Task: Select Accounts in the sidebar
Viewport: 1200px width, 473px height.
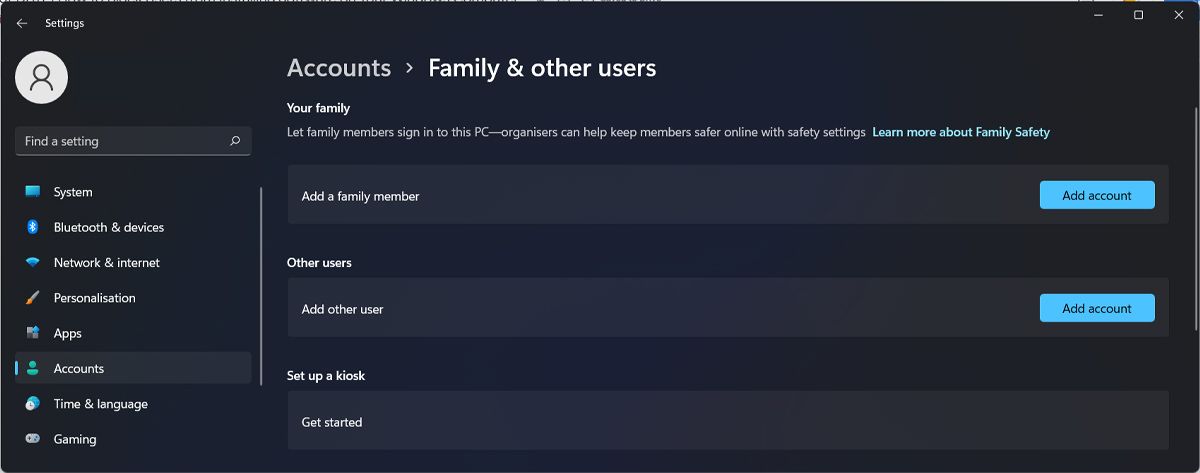Action: [79, 369]
